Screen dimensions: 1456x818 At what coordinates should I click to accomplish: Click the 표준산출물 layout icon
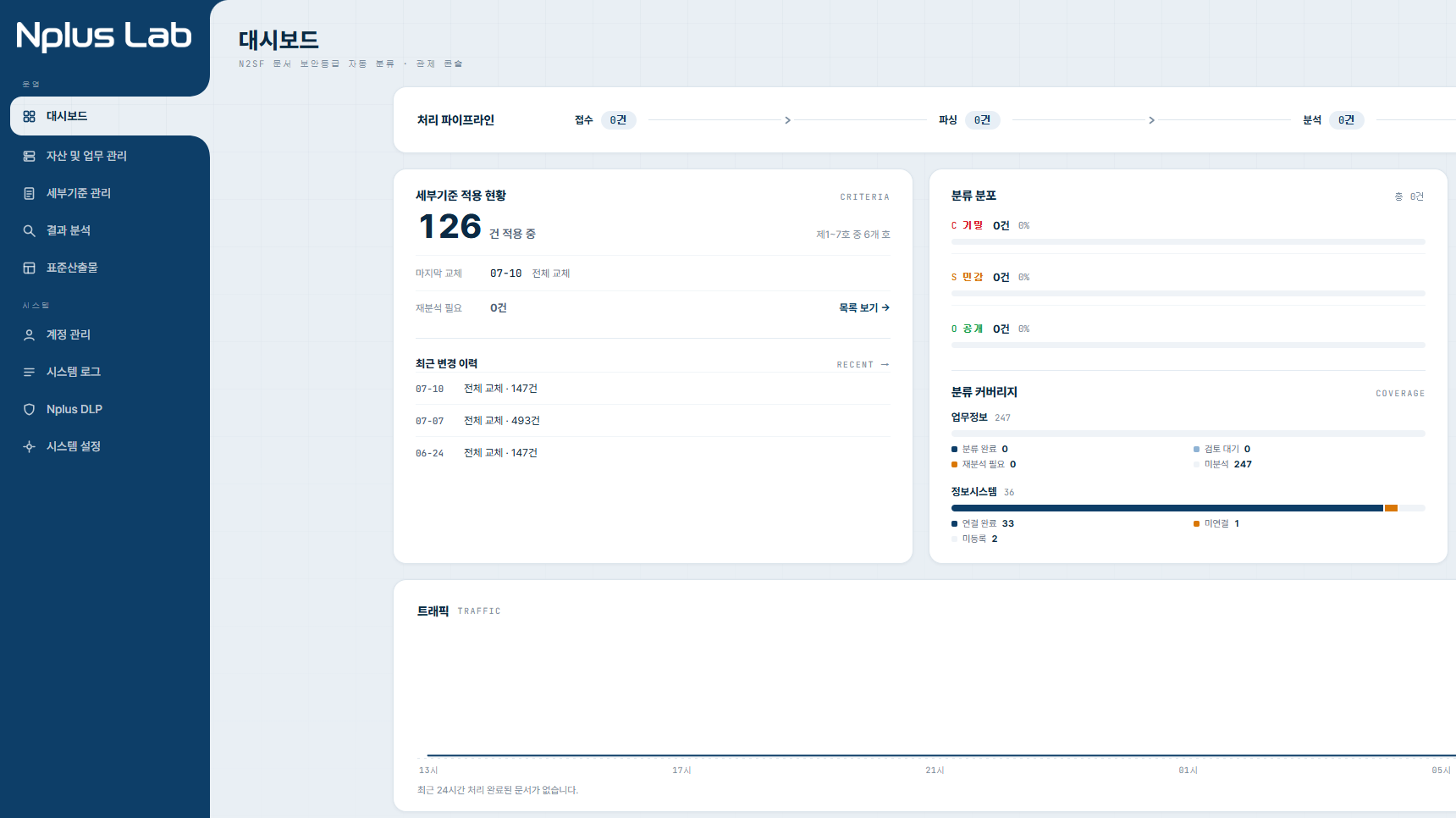pyautogui.click(x=29, y=268)
